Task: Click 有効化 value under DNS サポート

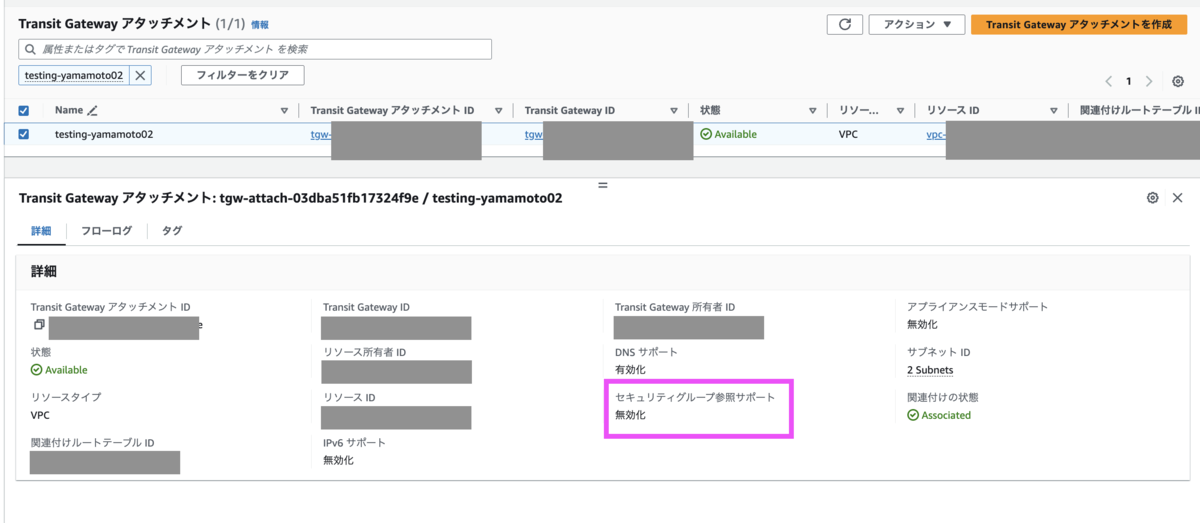Action: click(x=630, y=370)
